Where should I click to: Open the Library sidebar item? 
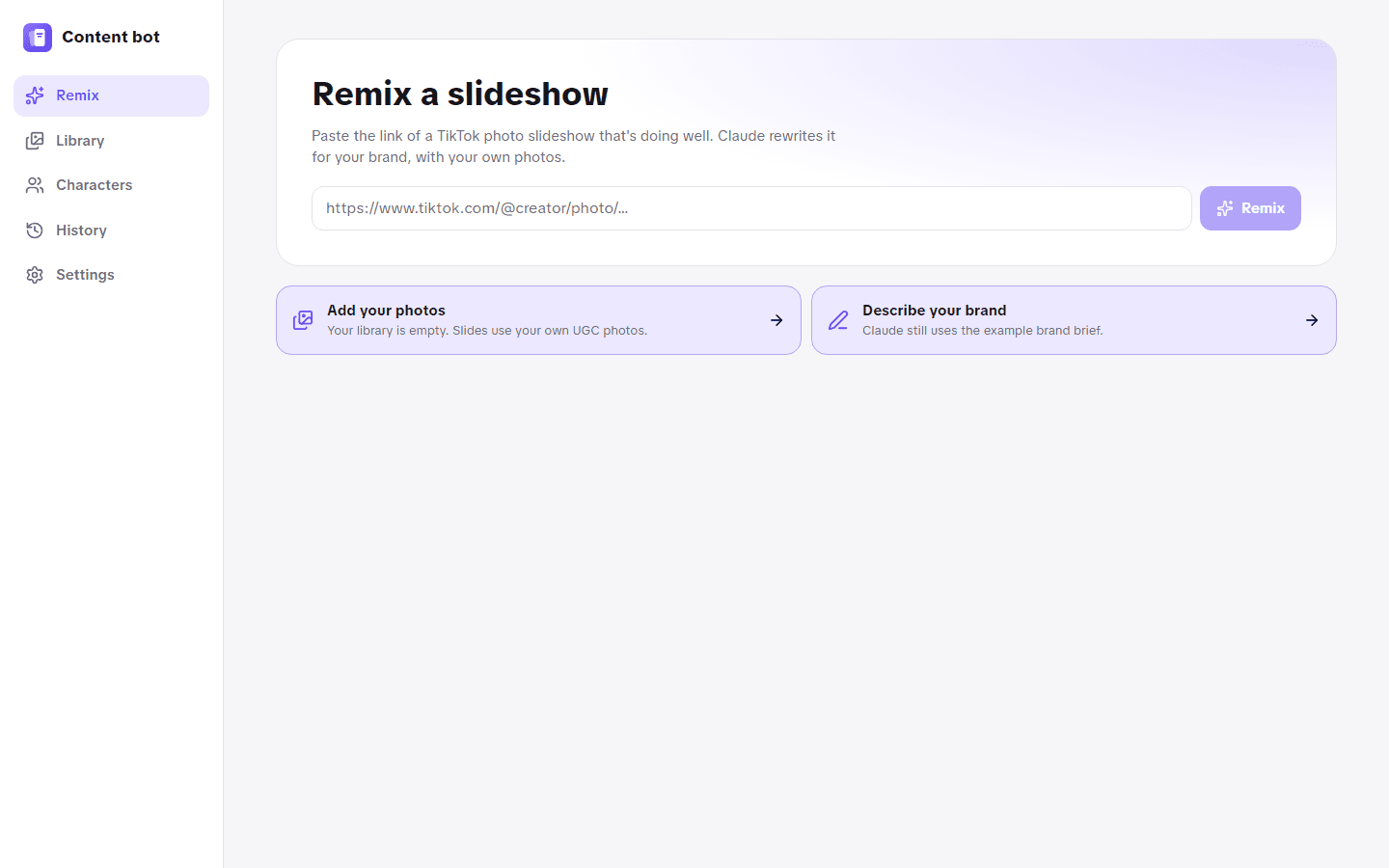coord(111,141)
